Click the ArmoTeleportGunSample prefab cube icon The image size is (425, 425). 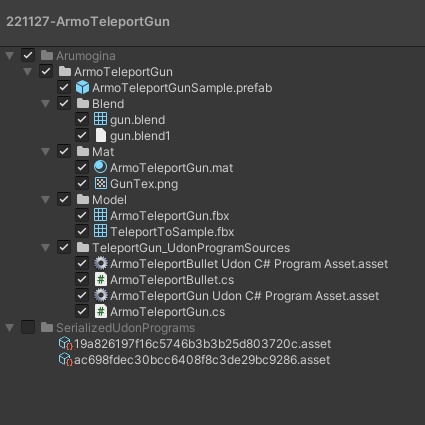(x=82, y=88)
